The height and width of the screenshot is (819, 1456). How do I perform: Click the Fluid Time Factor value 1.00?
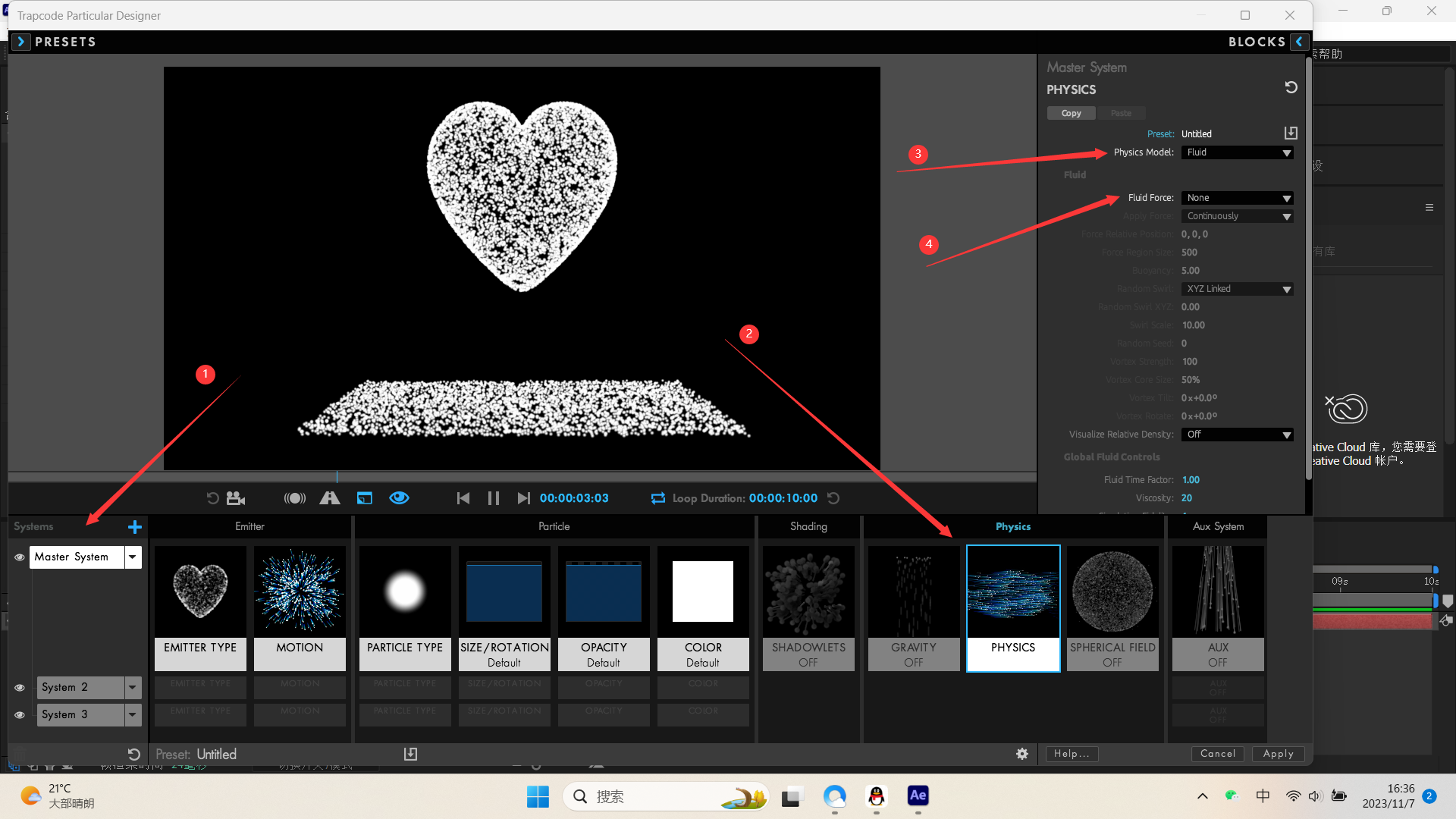coord(1191,480)
